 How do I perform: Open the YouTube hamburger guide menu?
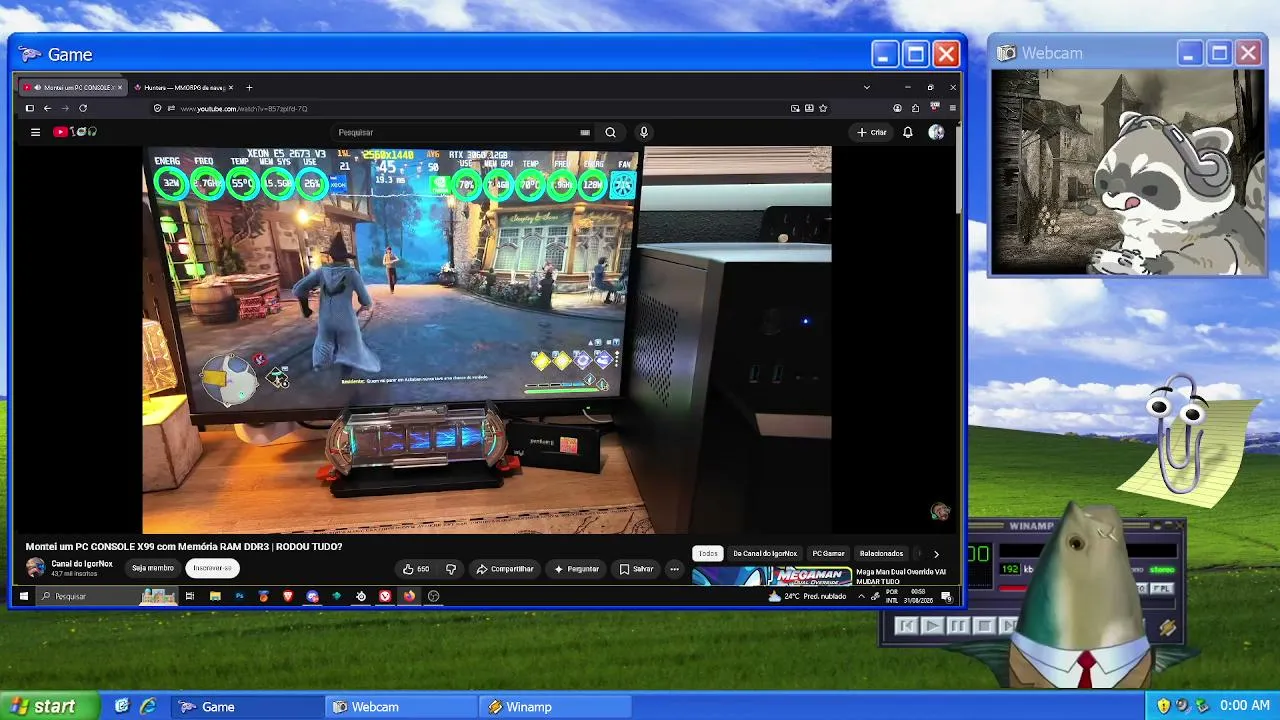tap(35, 132)
